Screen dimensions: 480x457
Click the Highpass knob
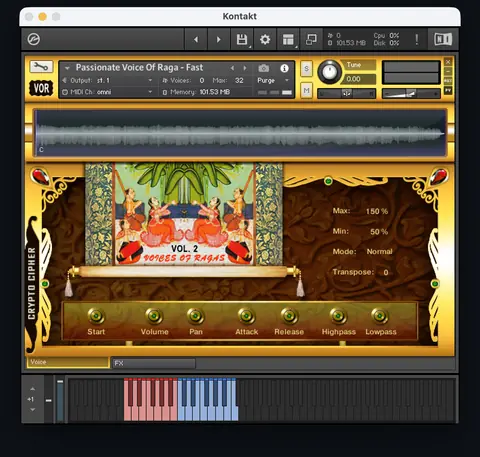pos(338,315)
